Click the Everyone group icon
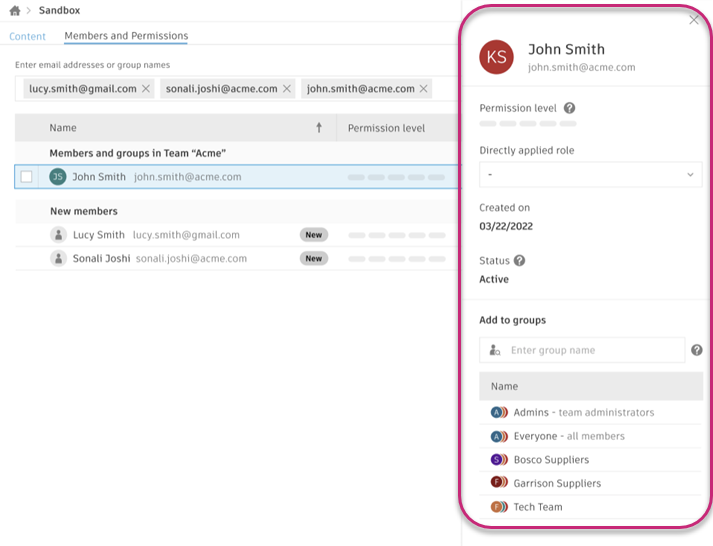The height and width of the screenshot is (546, 713). tap(499, 436)
